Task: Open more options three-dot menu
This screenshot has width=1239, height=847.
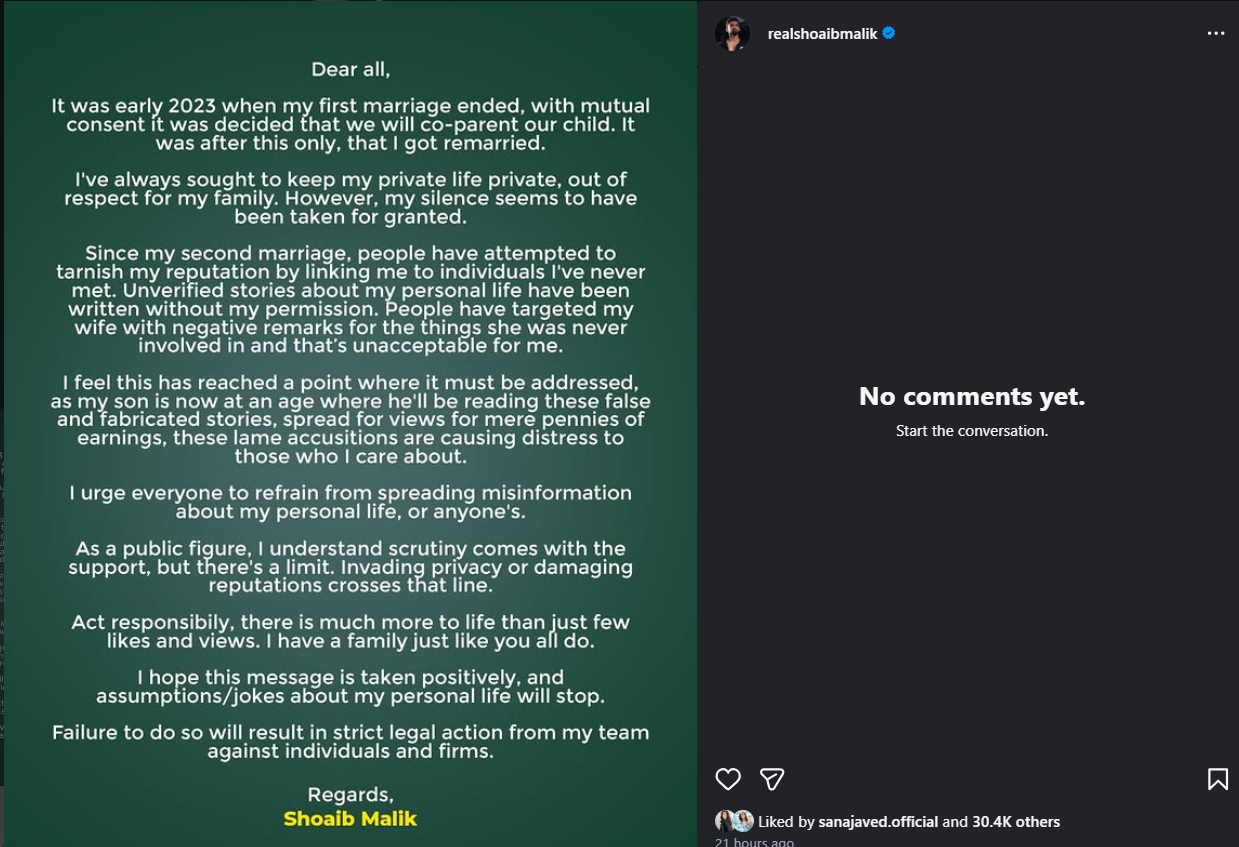Action: tap(1216, 34)
